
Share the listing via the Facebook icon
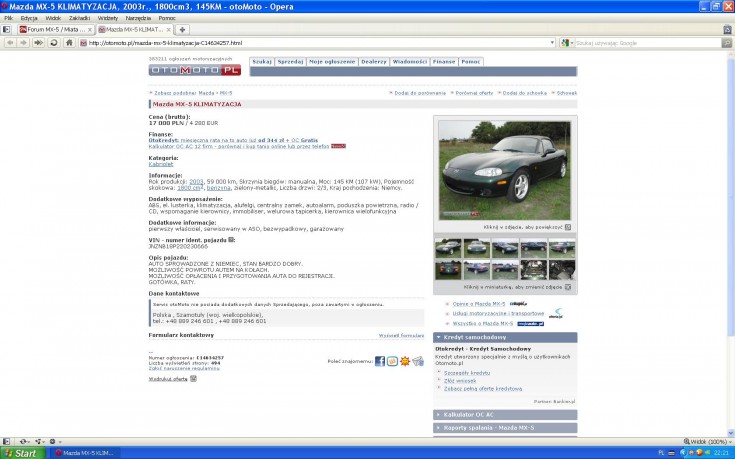tap(380, 361)
